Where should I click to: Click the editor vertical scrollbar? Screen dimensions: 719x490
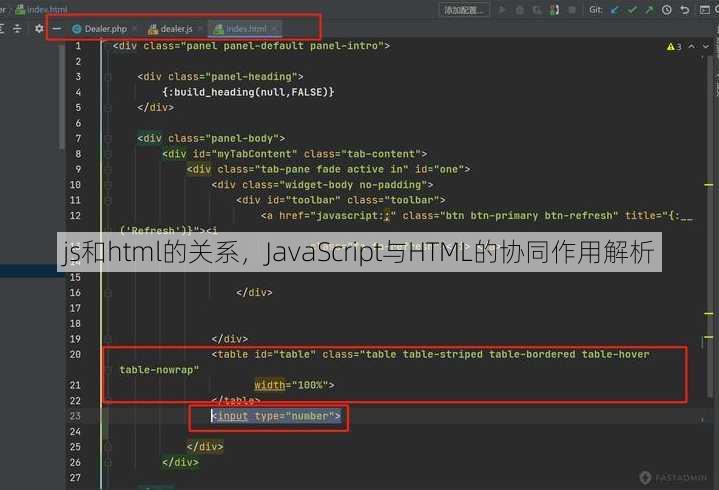click(x=709, y=229)
